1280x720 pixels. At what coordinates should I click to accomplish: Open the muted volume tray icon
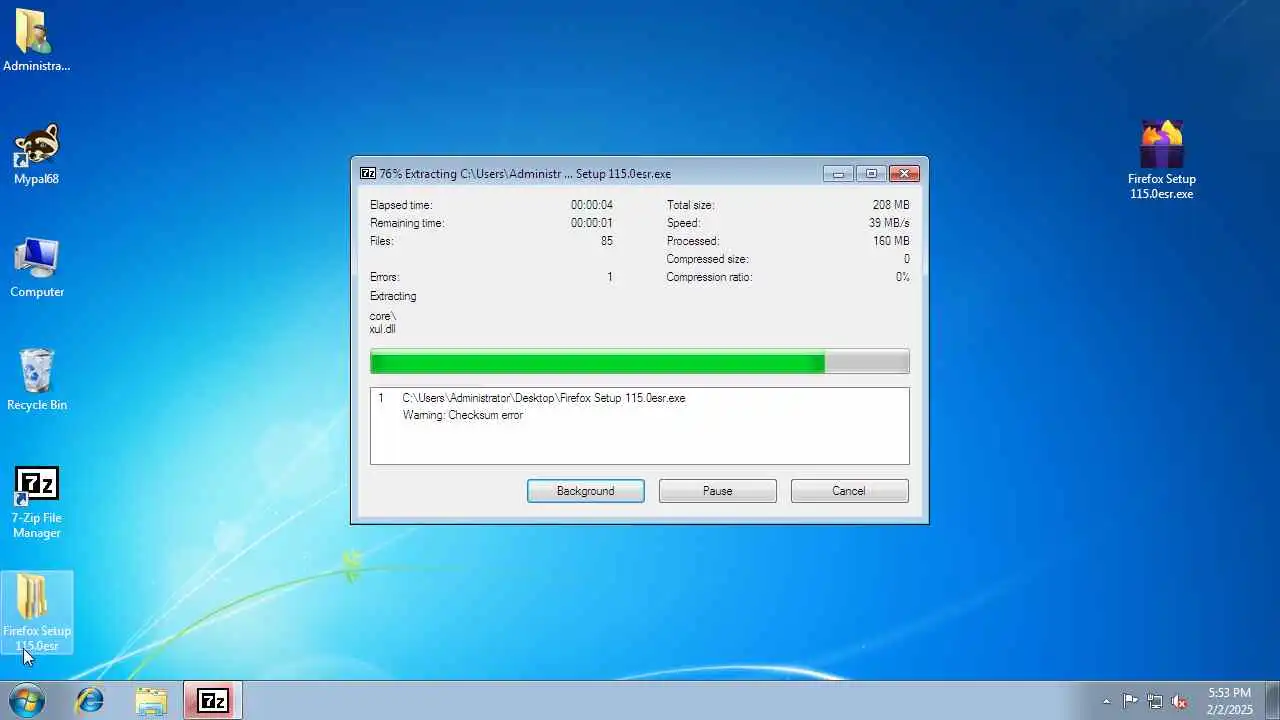tap(1179, 701)
